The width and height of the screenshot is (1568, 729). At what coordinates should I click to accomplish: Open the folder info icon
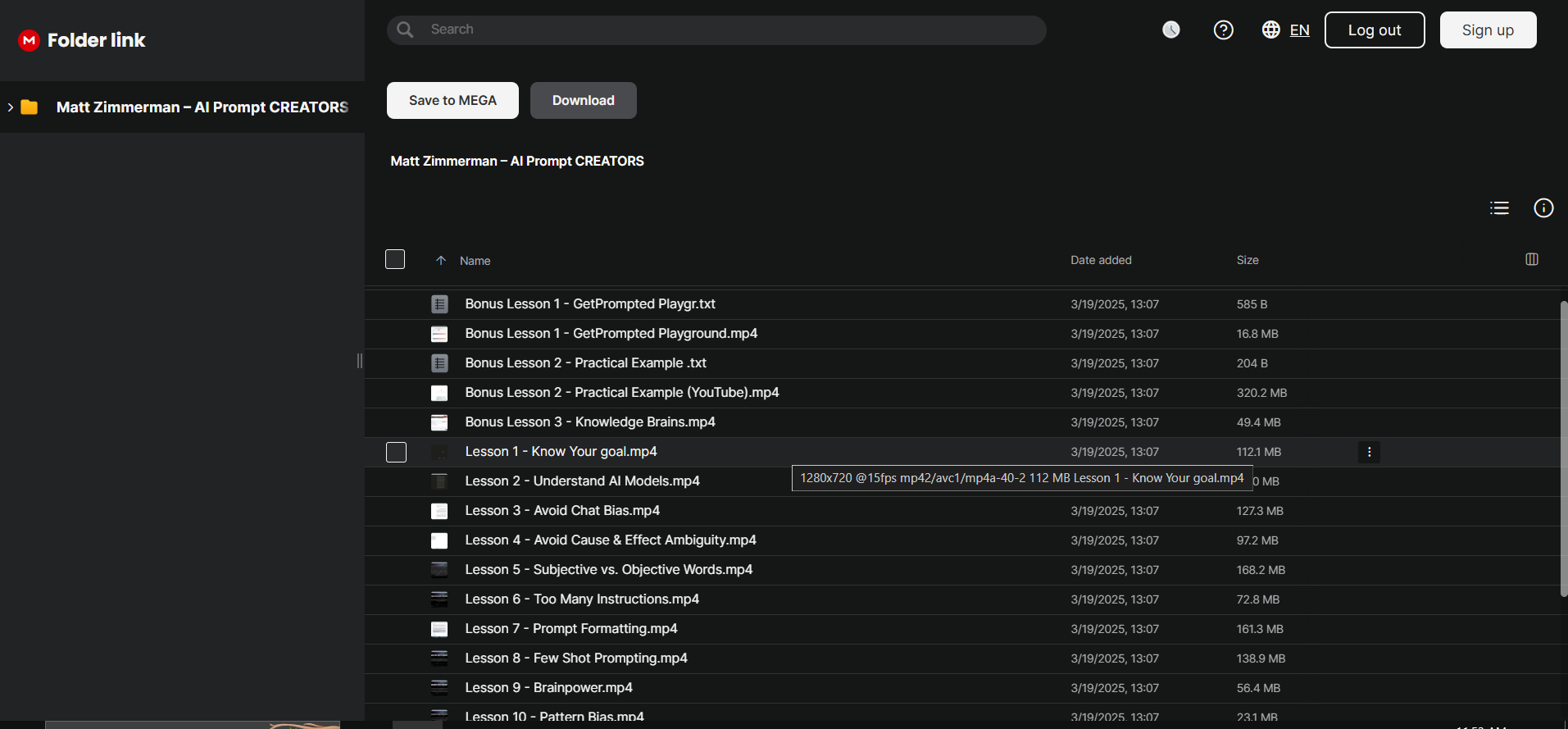tap(1543, 208)
